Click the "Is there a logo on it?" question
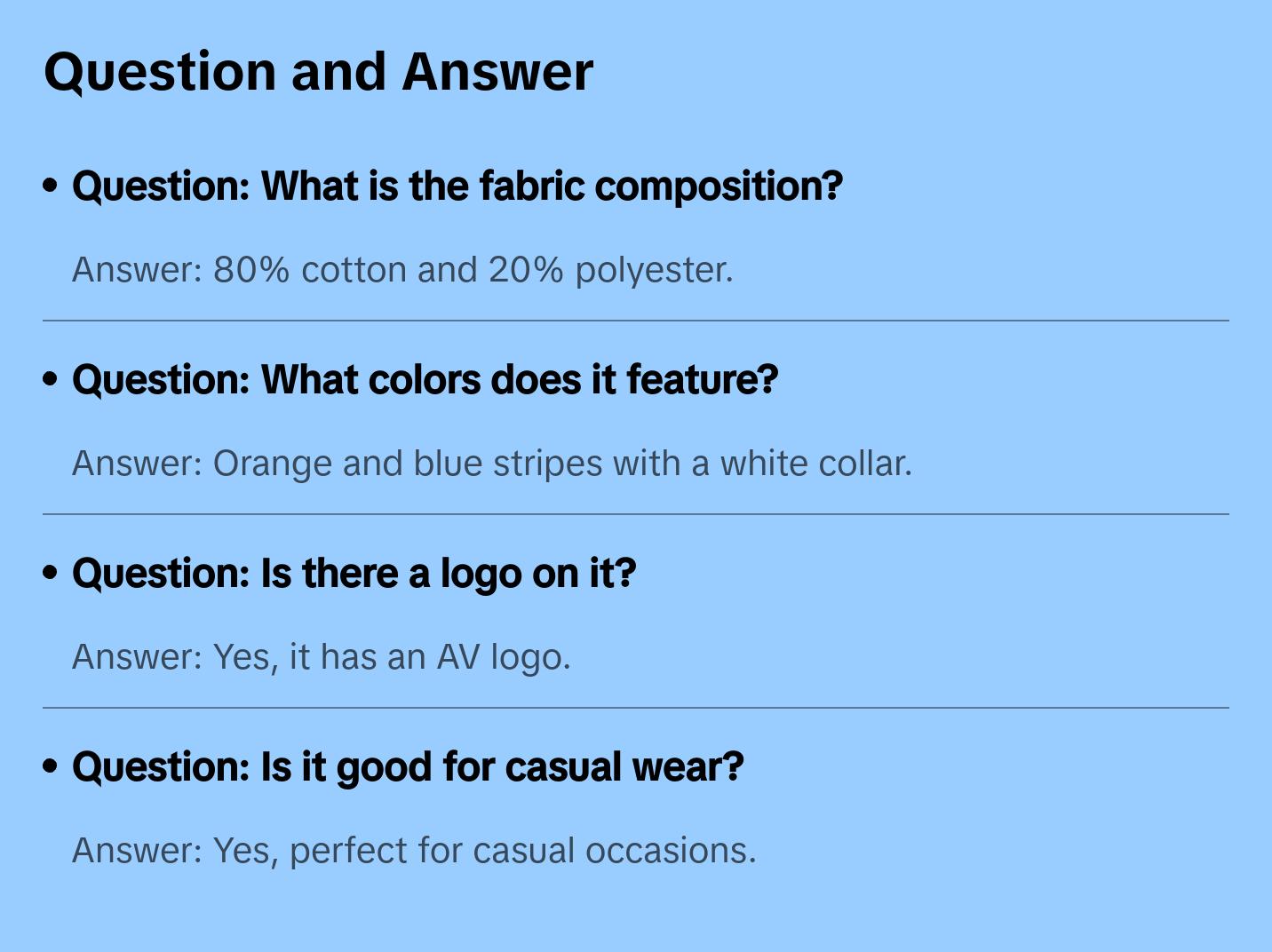1272x952 pixels. (354, 574)
